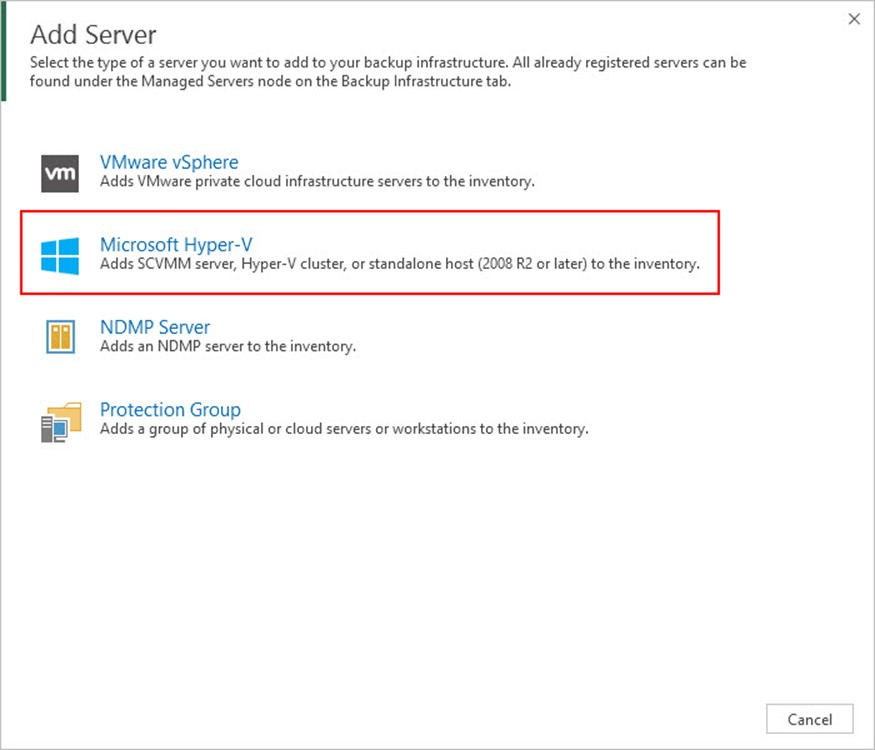
Task: Click 'Adds a group of physical or cloud servers' text
Action: 344,429
